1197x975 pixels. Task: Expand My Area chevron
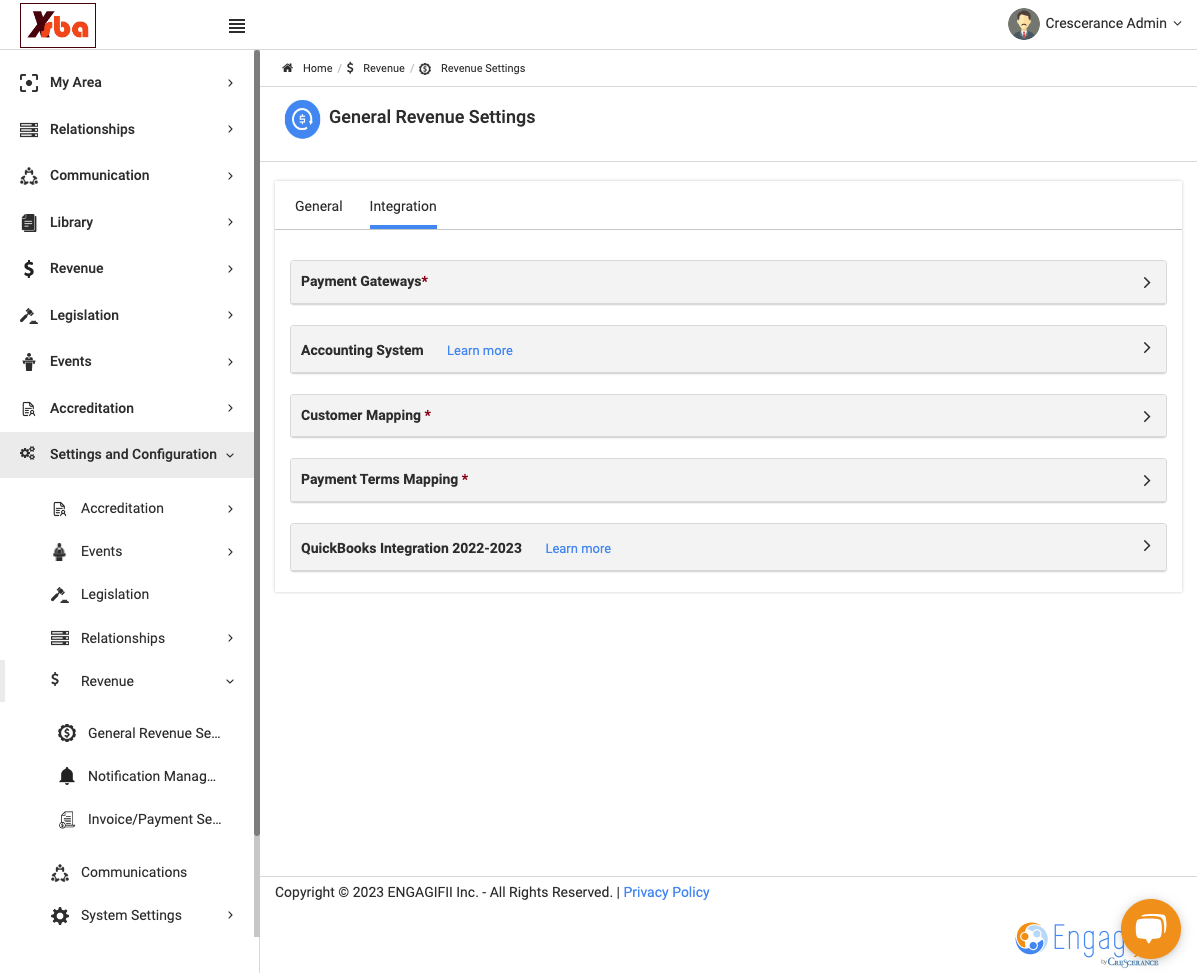click(x=230, y=82)
